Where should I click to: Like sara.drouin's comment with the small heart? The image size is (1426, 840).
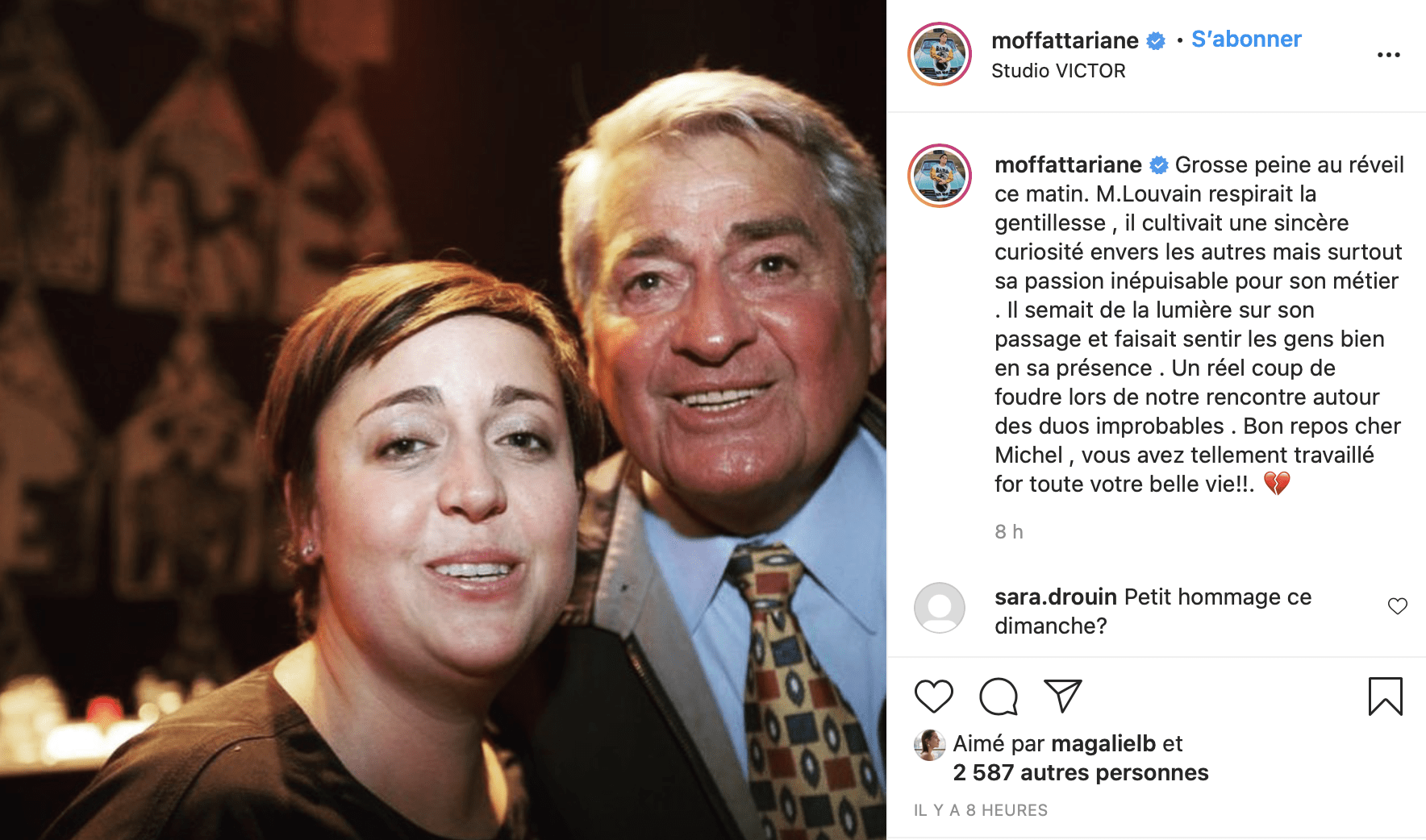[1398, 606]
